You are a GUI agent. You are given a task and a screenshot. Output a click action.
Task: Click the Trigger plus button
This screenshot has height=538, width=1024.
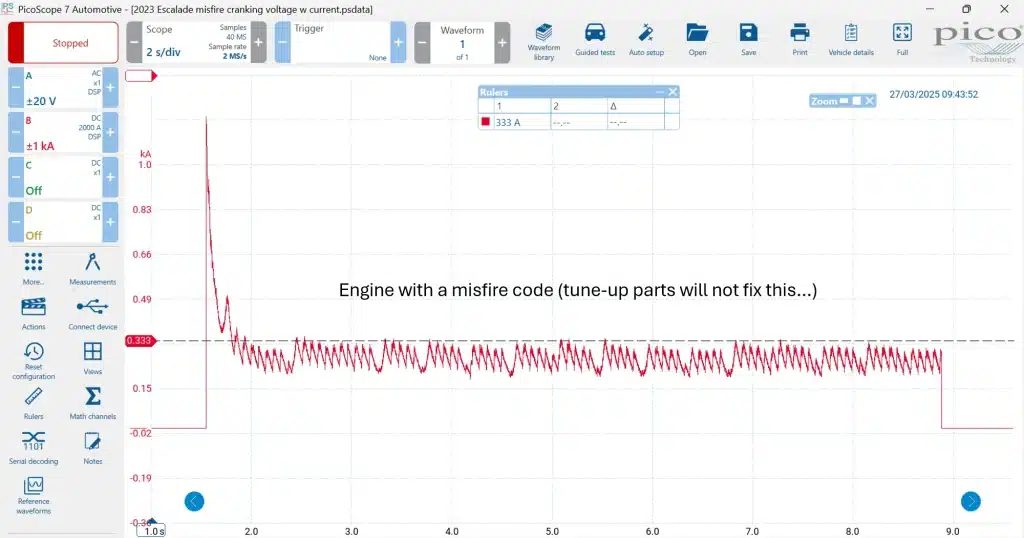tap(398, 42)
